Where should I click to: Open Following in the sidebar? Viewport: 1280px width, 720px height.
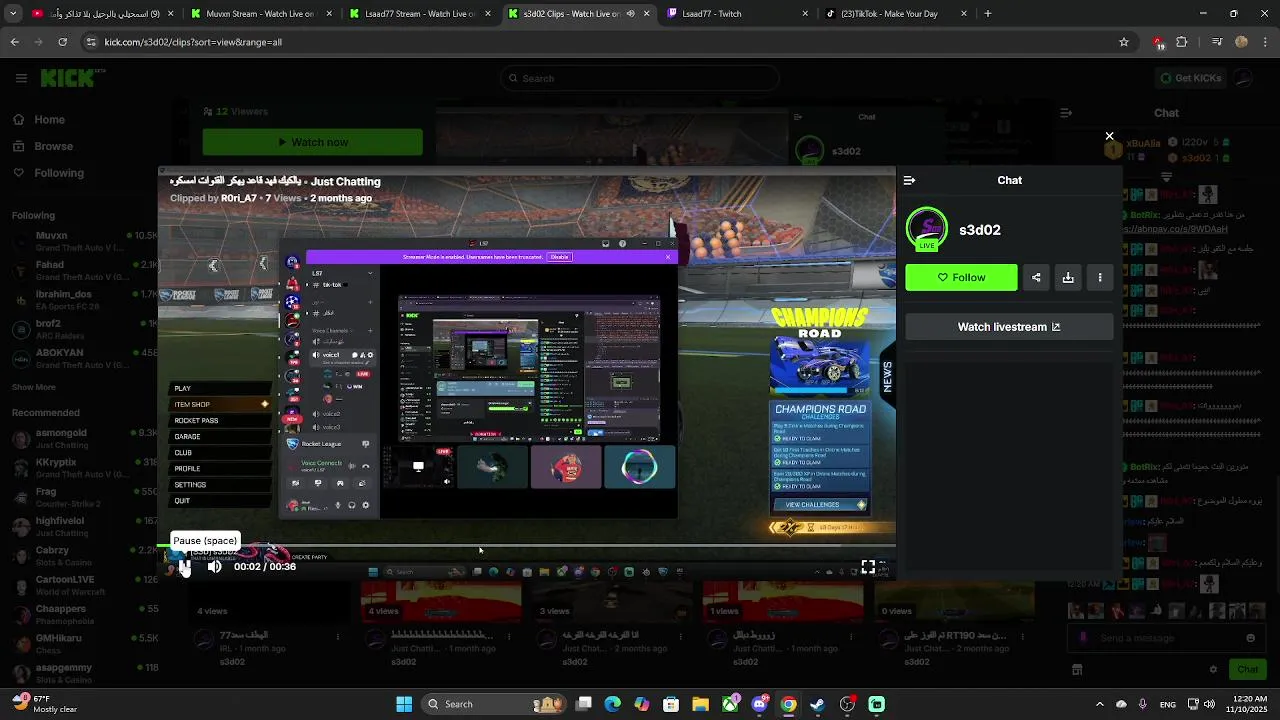(x=59, y=173)
